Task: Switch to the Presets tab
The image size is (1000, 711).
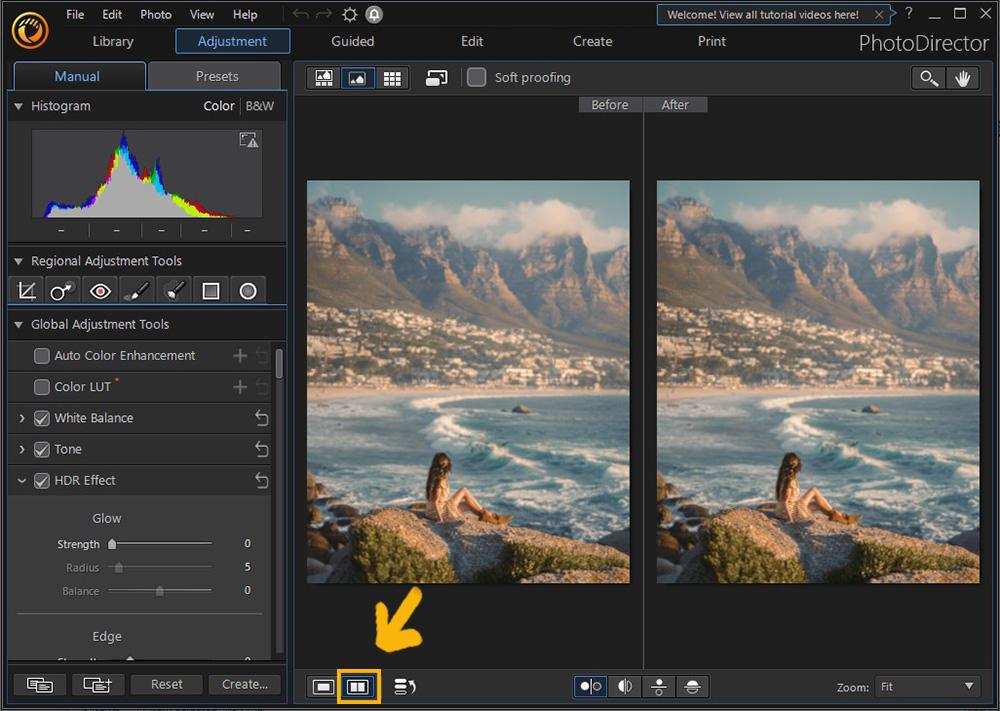Action: 213,75
